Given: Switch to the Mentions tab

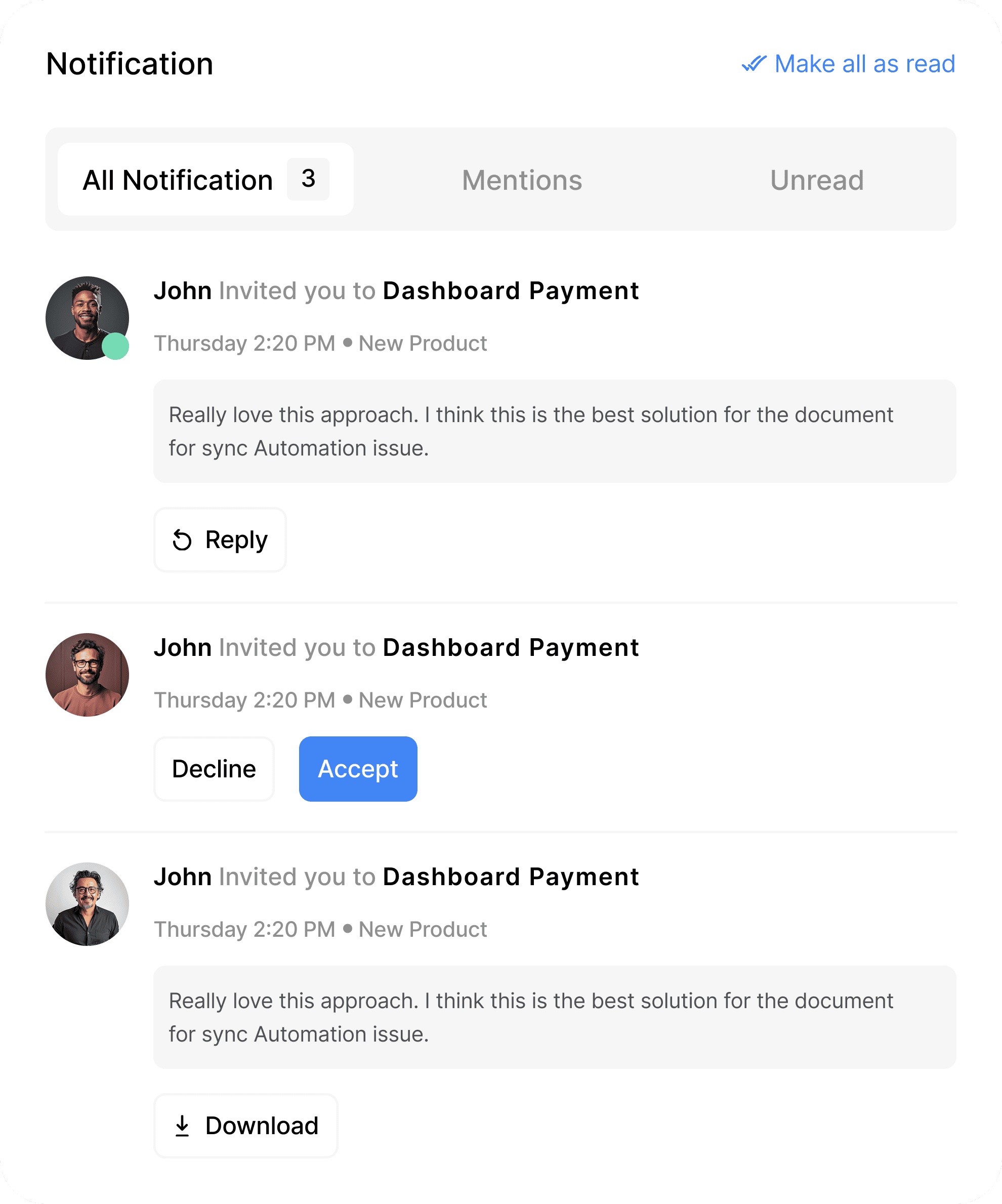Looking at the screenshot, I should coord(522,180).
